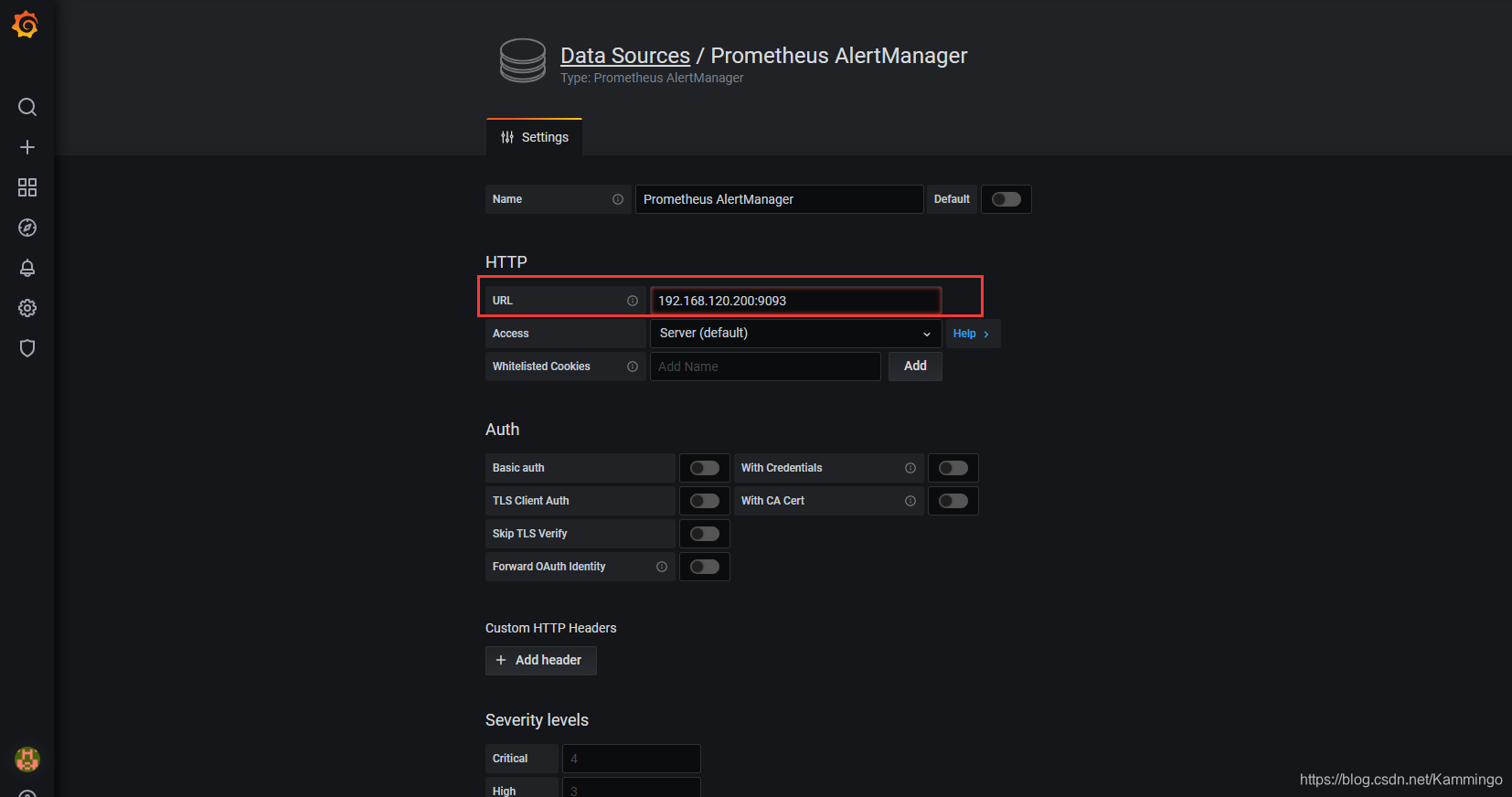Open the Data Sources breadcrumb link
The image size is (1512, 797).
625,56
